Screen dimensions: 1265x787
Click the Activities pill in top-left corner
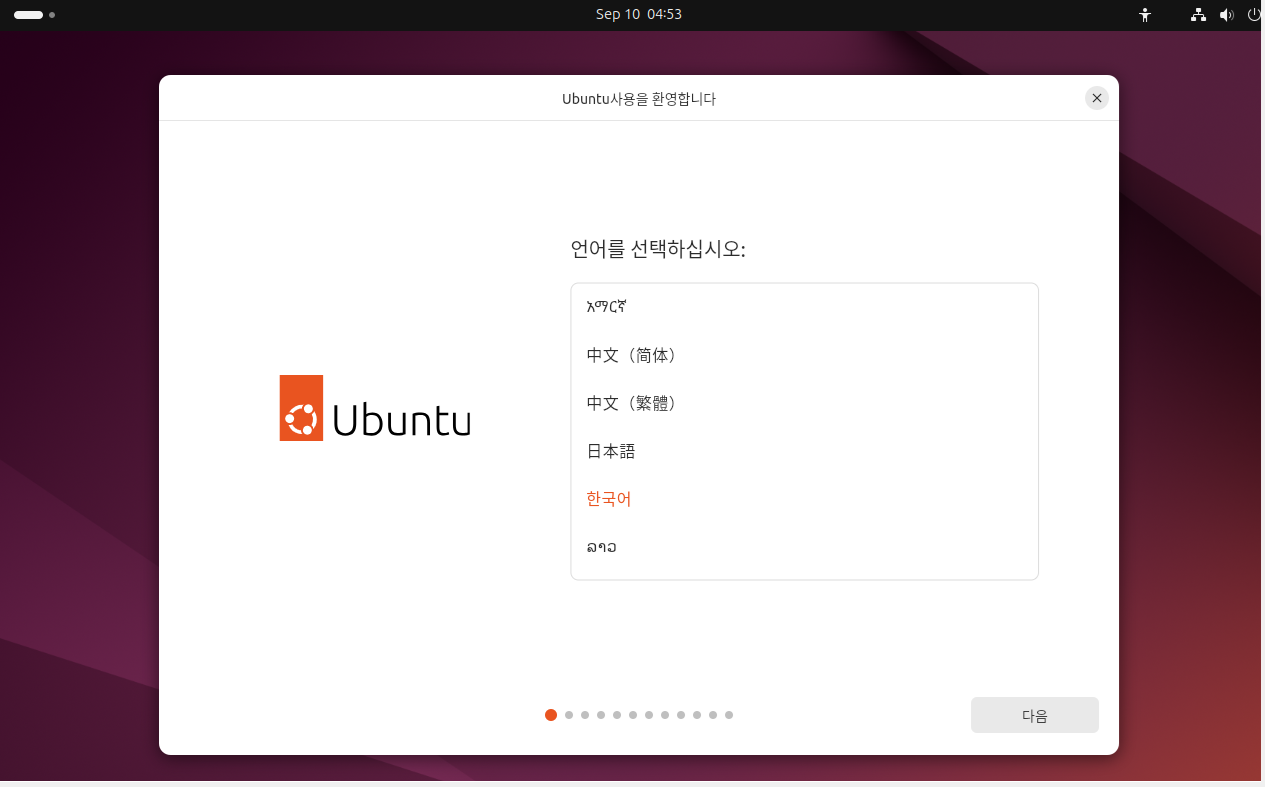(34, 15)
